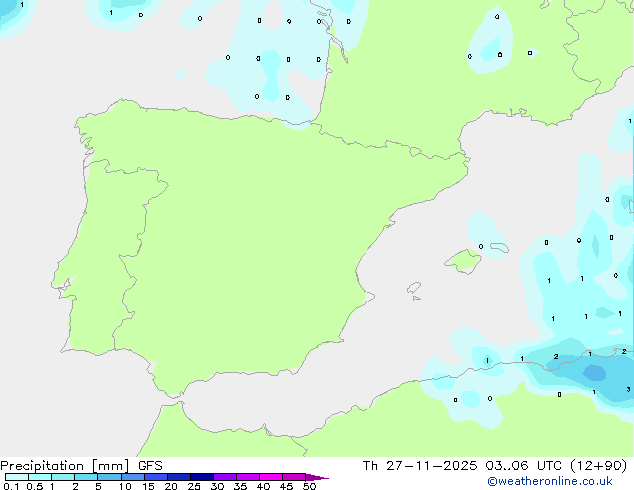Click the '03..06 UTC' time text
The height and width of the screenshot is (490, 634).
tap(523, 466)
